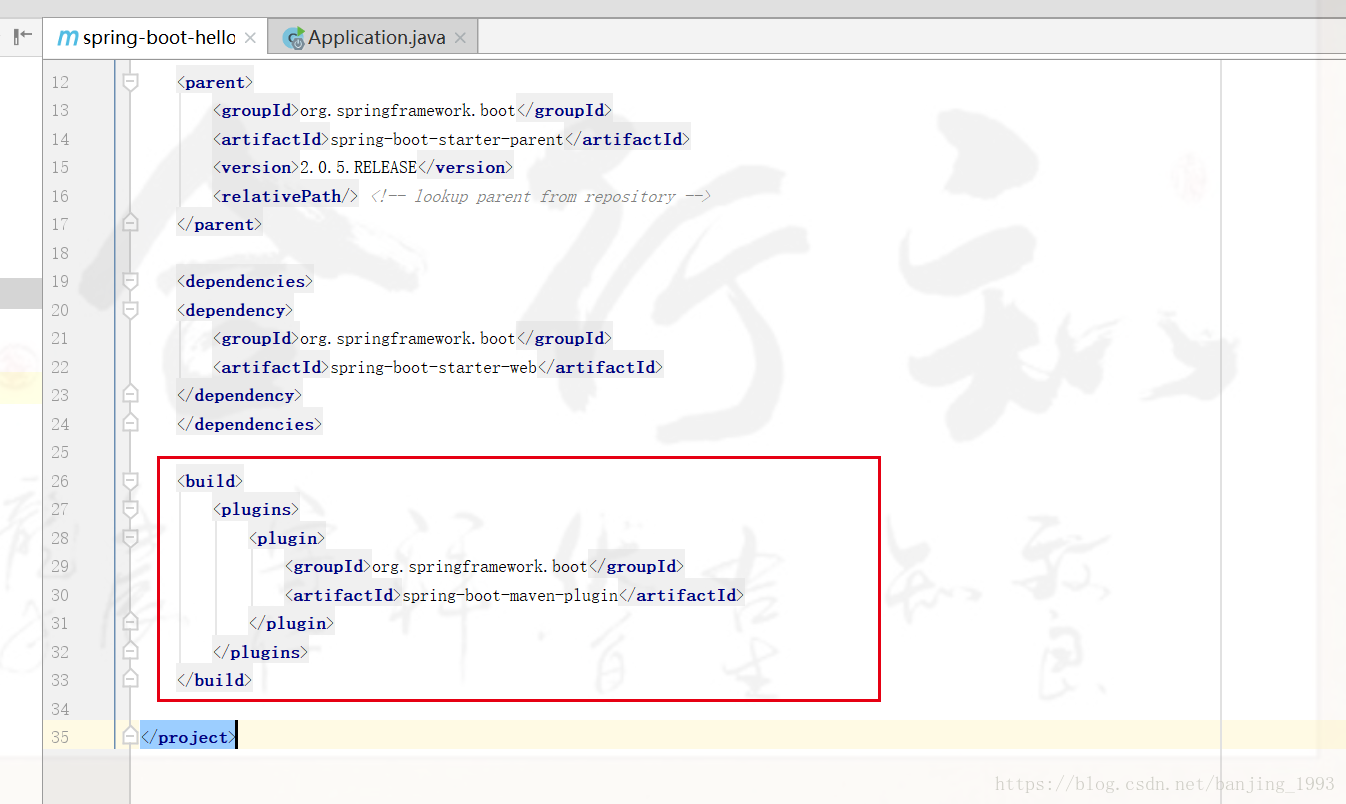Collapse the build block at line 26
Screen dimensions: 1346x804
click(x=130, y=481)
